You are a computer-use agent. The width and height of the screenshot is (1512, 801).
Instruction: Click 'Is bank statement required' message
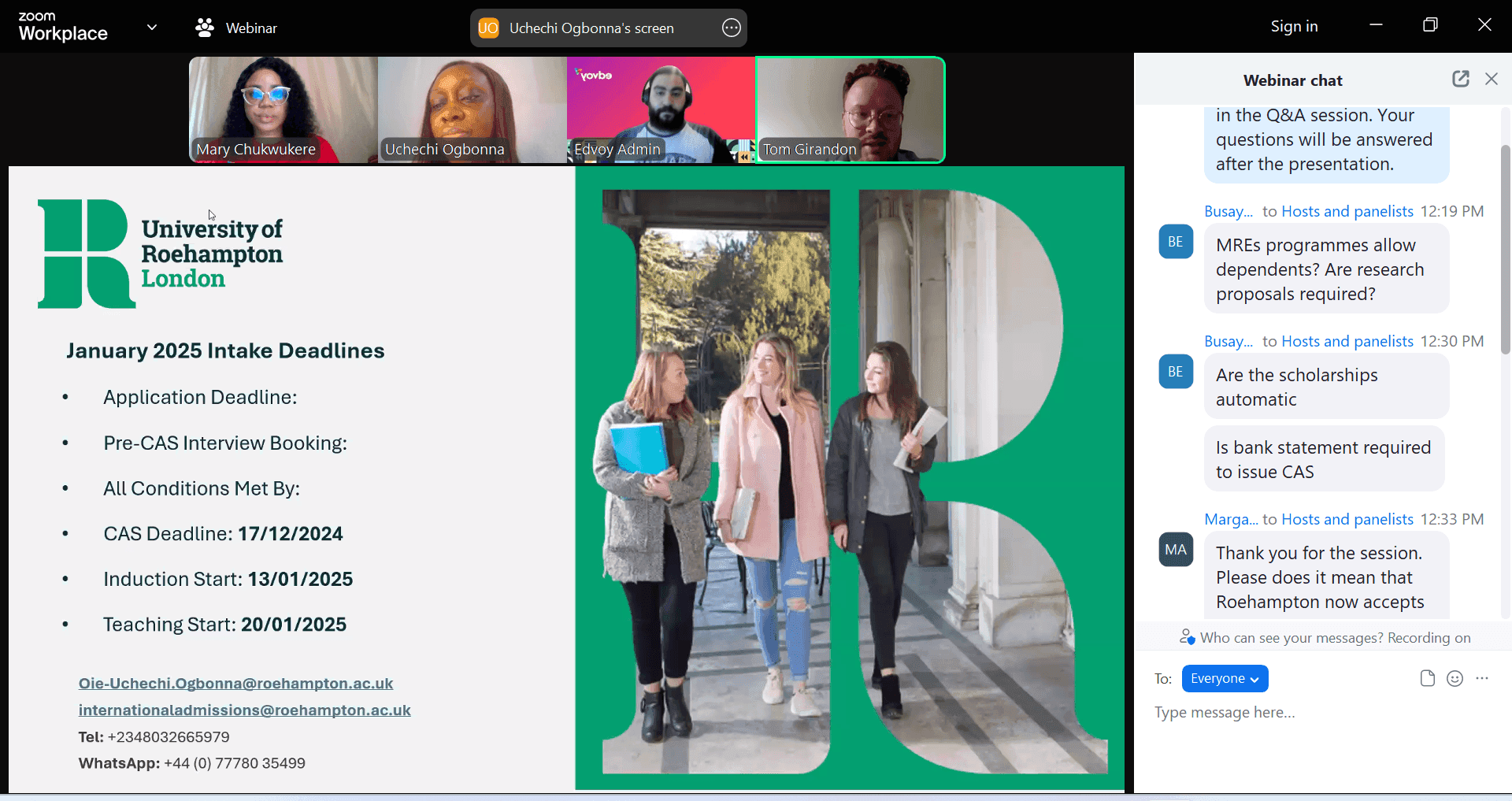tap(1325, 459)
